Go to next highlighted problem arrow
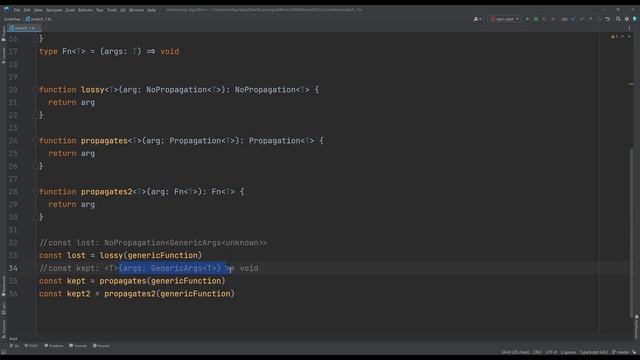Screen dimensions: 640x360 pos(629,37)
